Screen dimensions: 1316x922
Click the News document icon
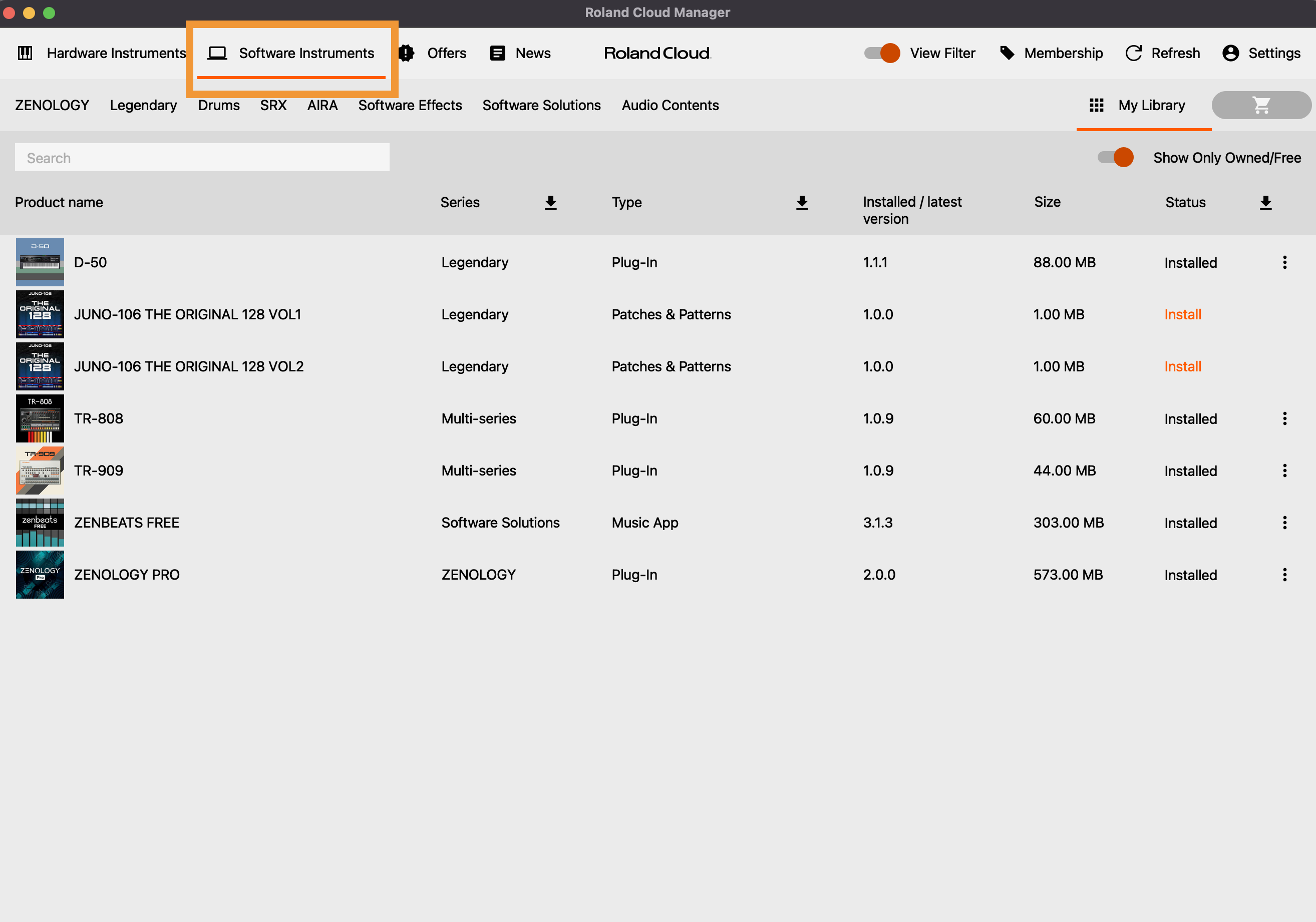497,53
